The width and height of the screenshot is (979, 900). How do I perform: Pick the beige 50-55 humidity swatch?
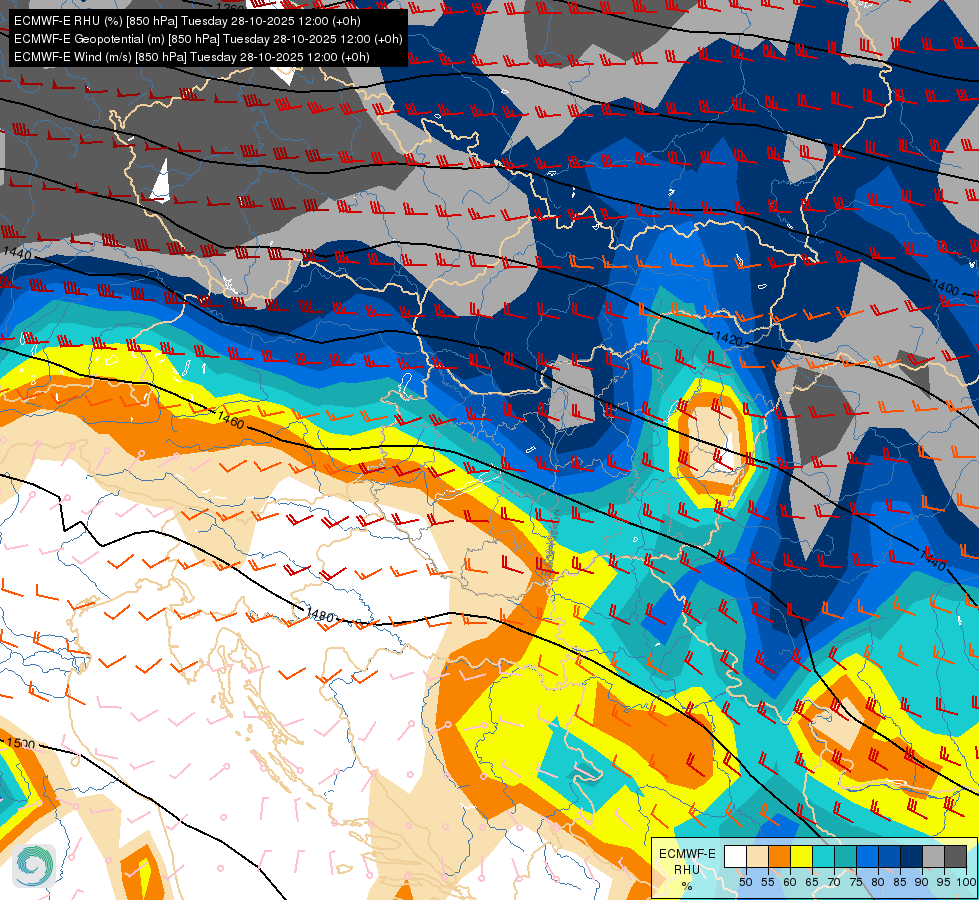click(x=757, y=856)
